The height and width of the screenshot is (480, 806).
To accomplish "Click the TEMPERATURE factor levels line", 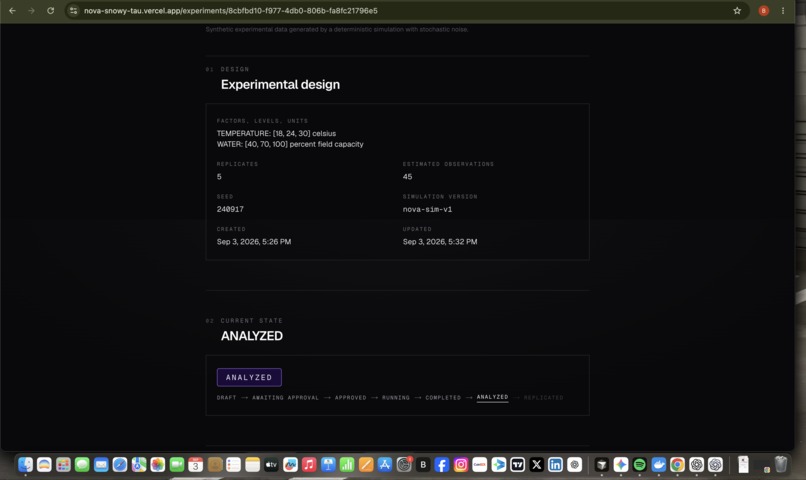I will [x=277, y=133].
